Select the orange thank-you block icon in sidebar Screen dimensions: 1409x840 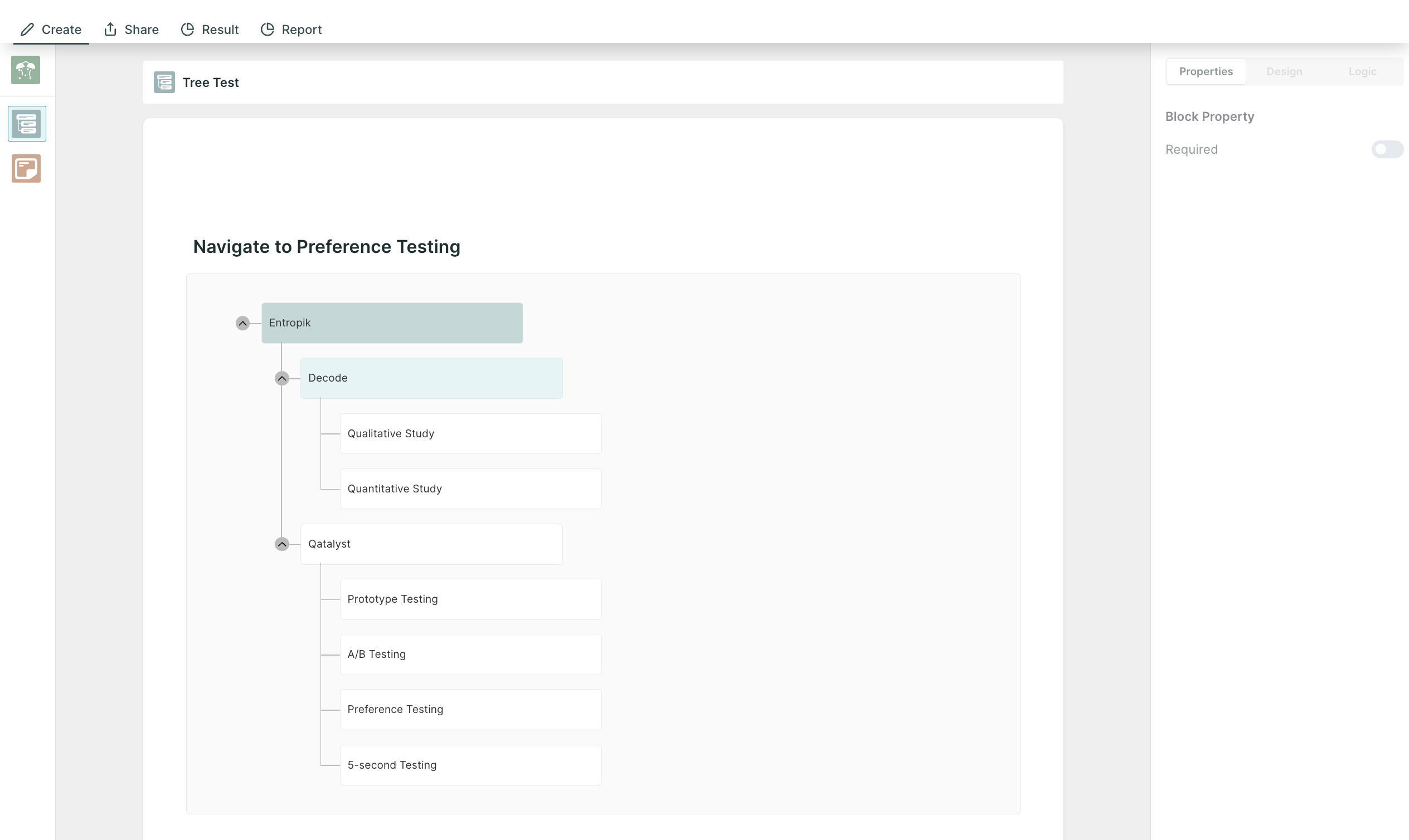[26, 168]
